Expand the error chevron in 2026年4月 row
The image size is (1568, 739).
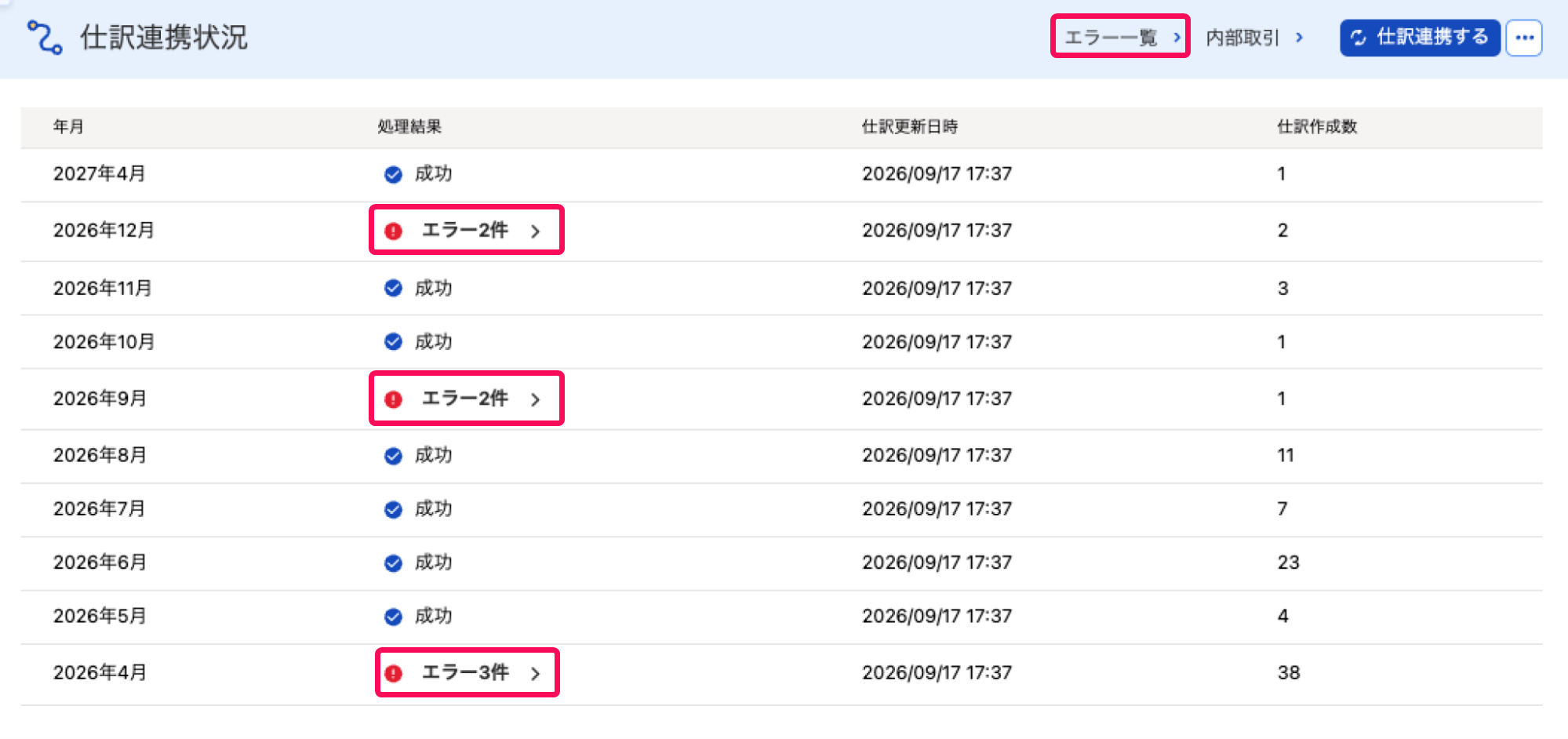pos(536,673)
